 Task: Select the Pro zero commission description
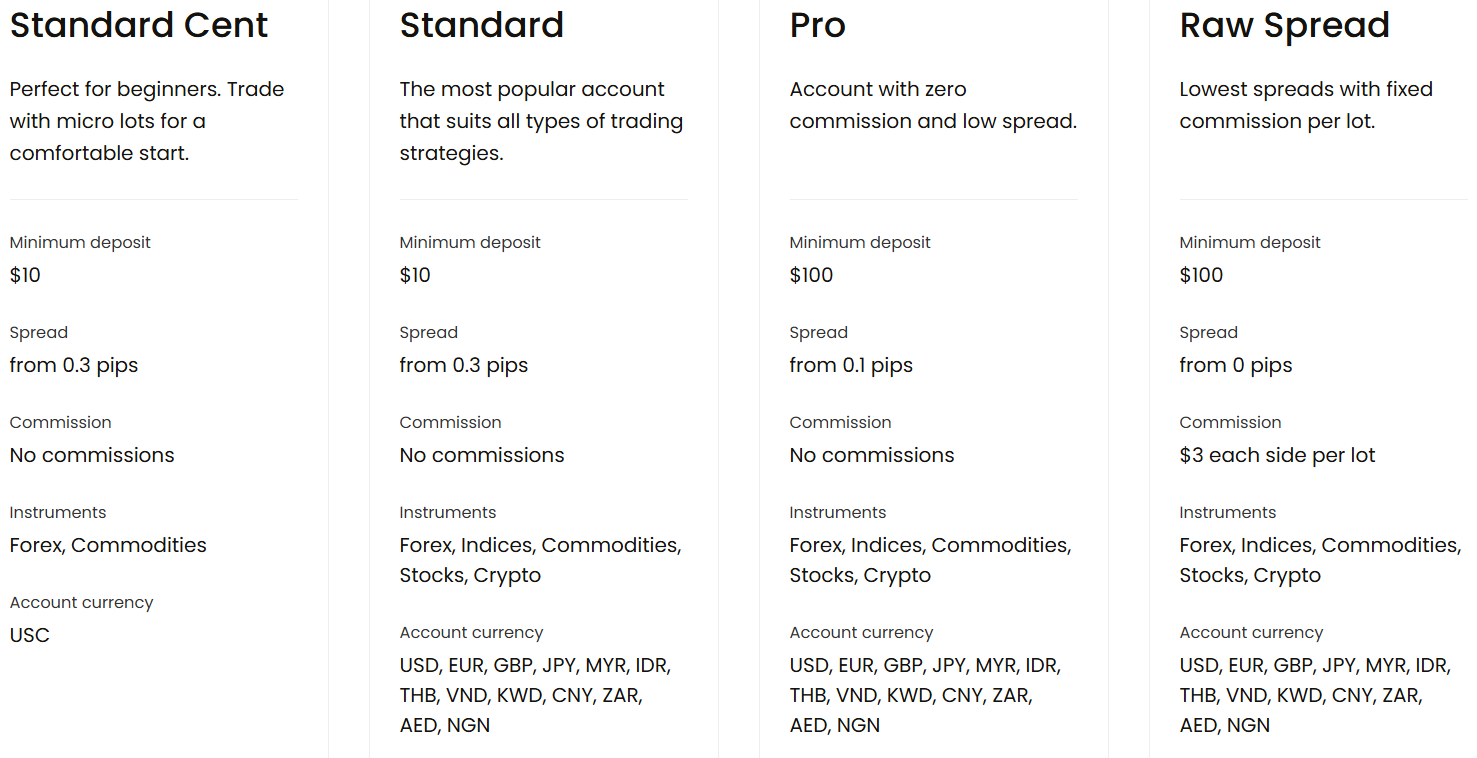pyautogui.click(x=932, y=105)
